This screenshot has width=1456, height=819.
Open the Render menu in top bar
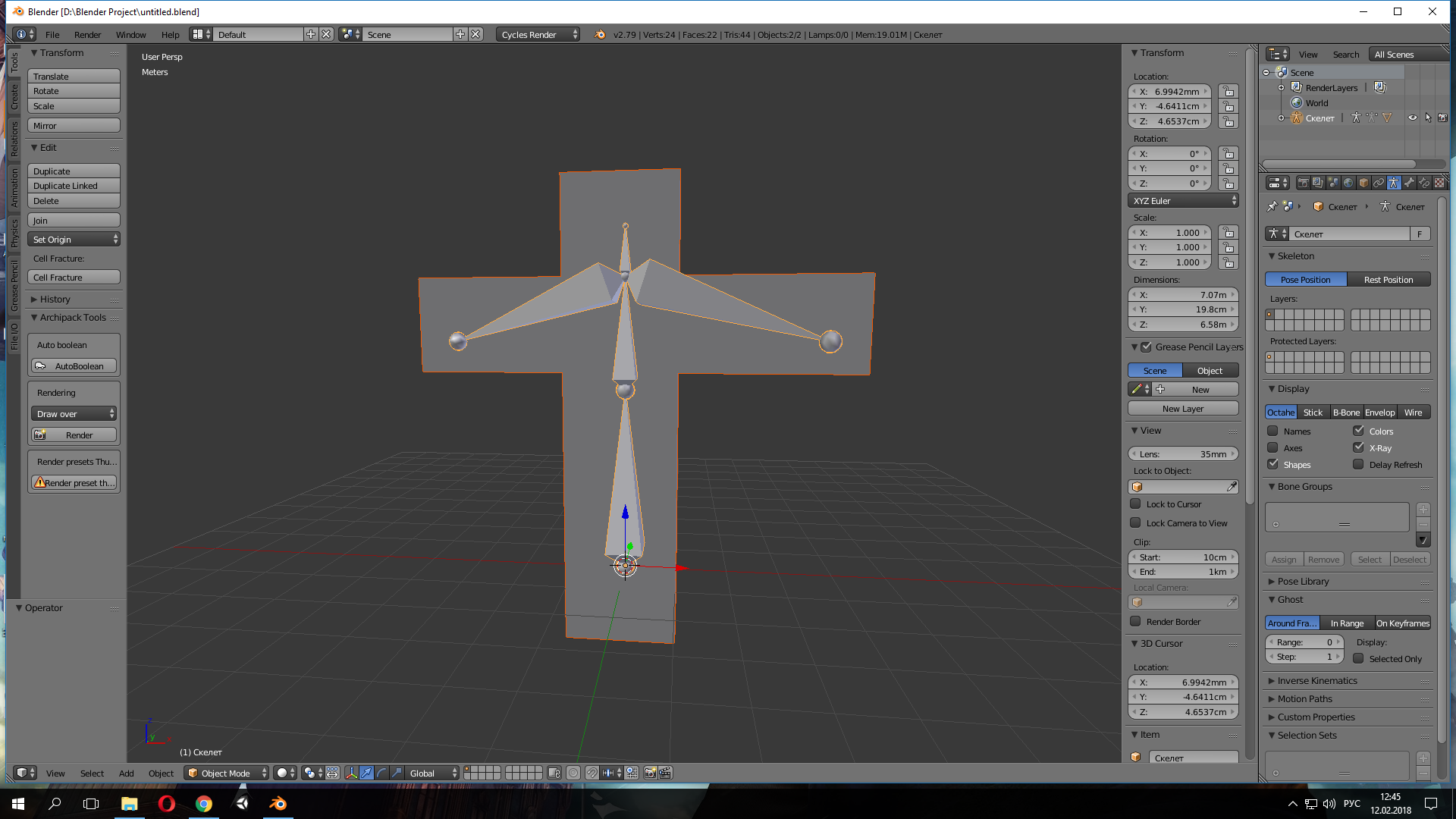point(87,35)
